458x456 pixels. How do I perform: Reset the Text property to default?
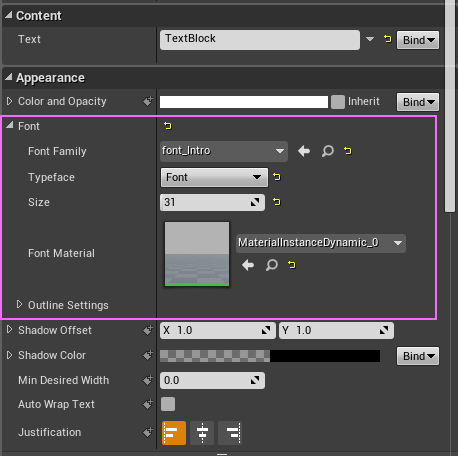tap(387, 39)
